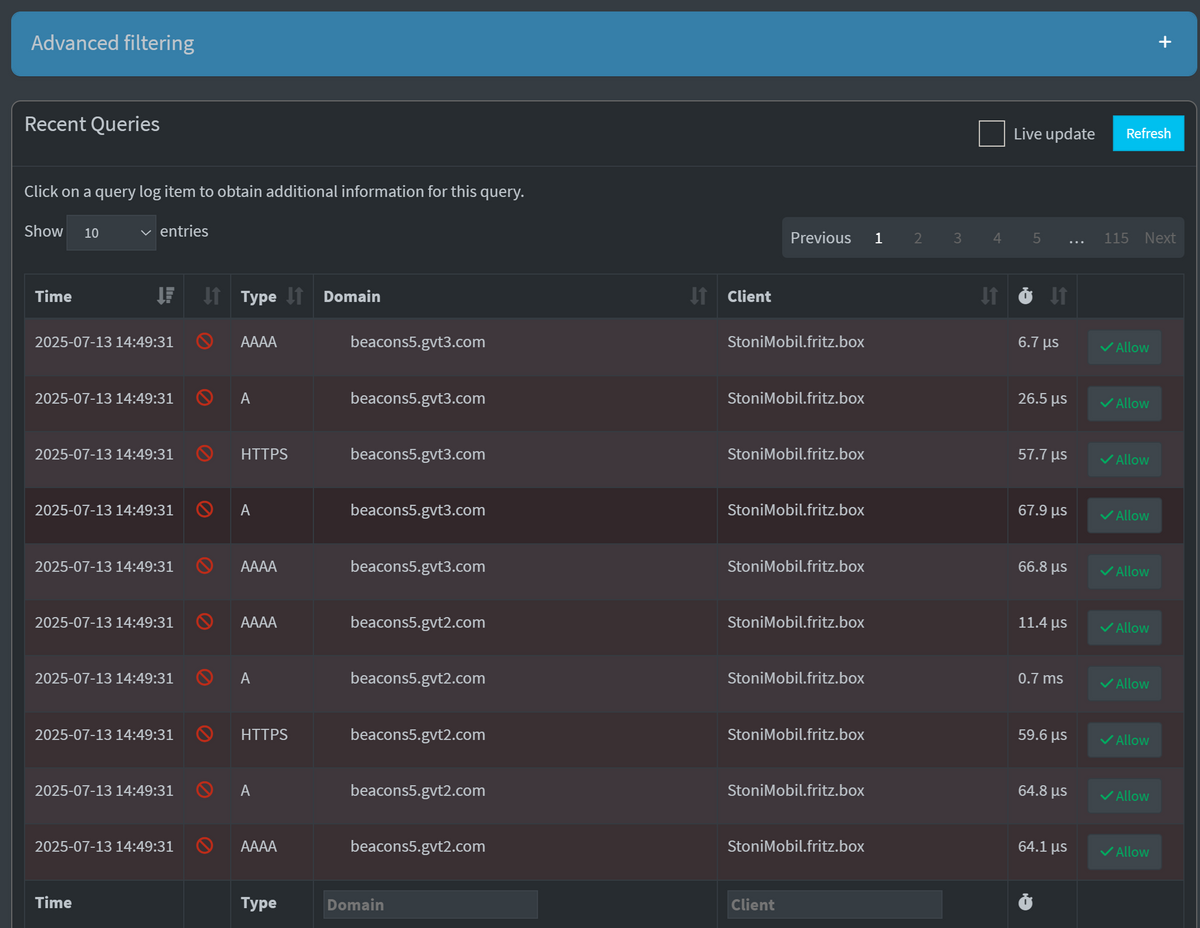Viewport: 1200px width, 928px height.
Task: Click the blocked icon on the 0.7 ms row
Action: click(x=204, y=678)
